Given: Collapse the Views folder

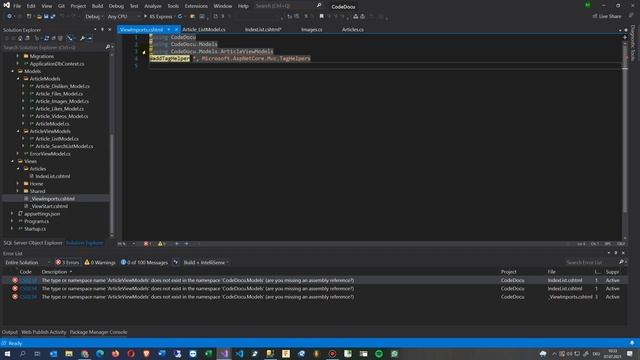Looking at the screenshot, I should pyautogui.click(x=13, y=161).
